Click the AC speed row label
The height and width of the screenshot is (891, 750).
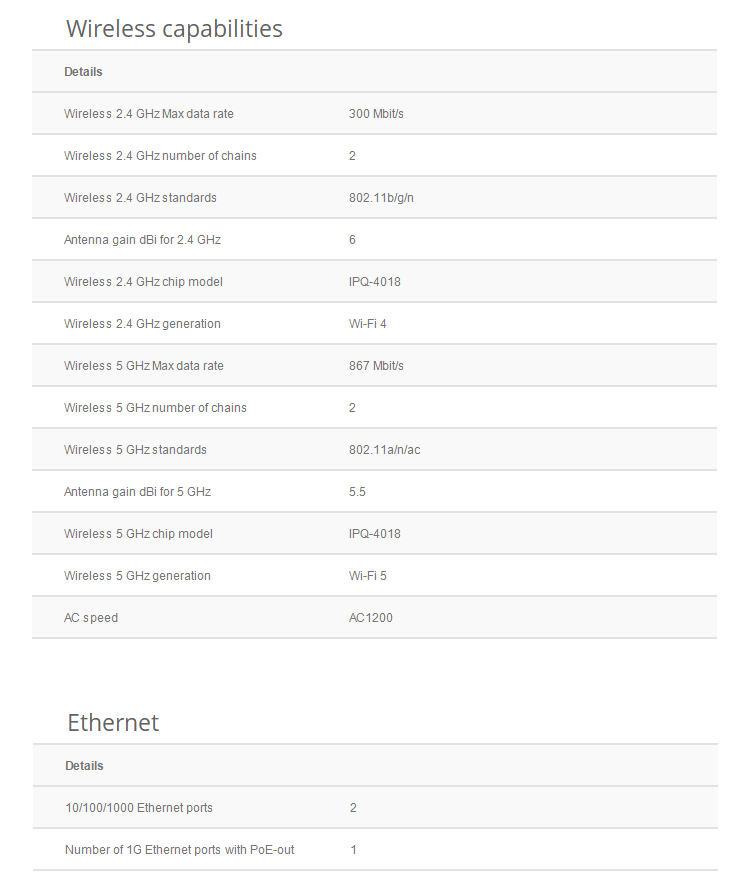(x=91, y=618)
